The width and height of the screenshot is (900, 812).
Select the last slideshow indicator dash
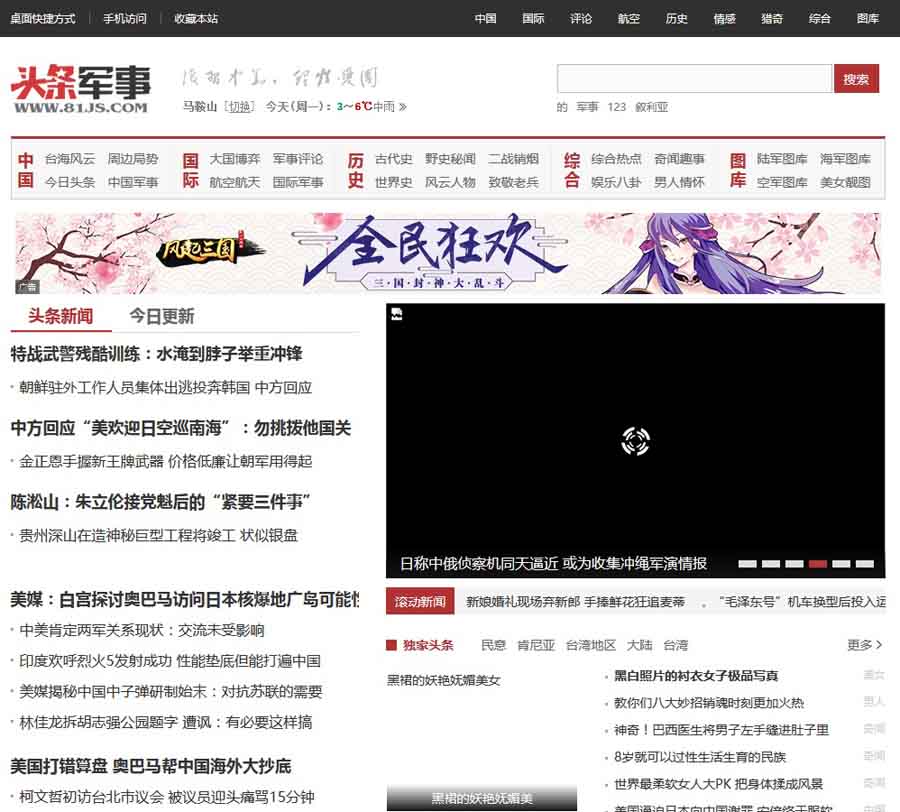tap(865, 564)
